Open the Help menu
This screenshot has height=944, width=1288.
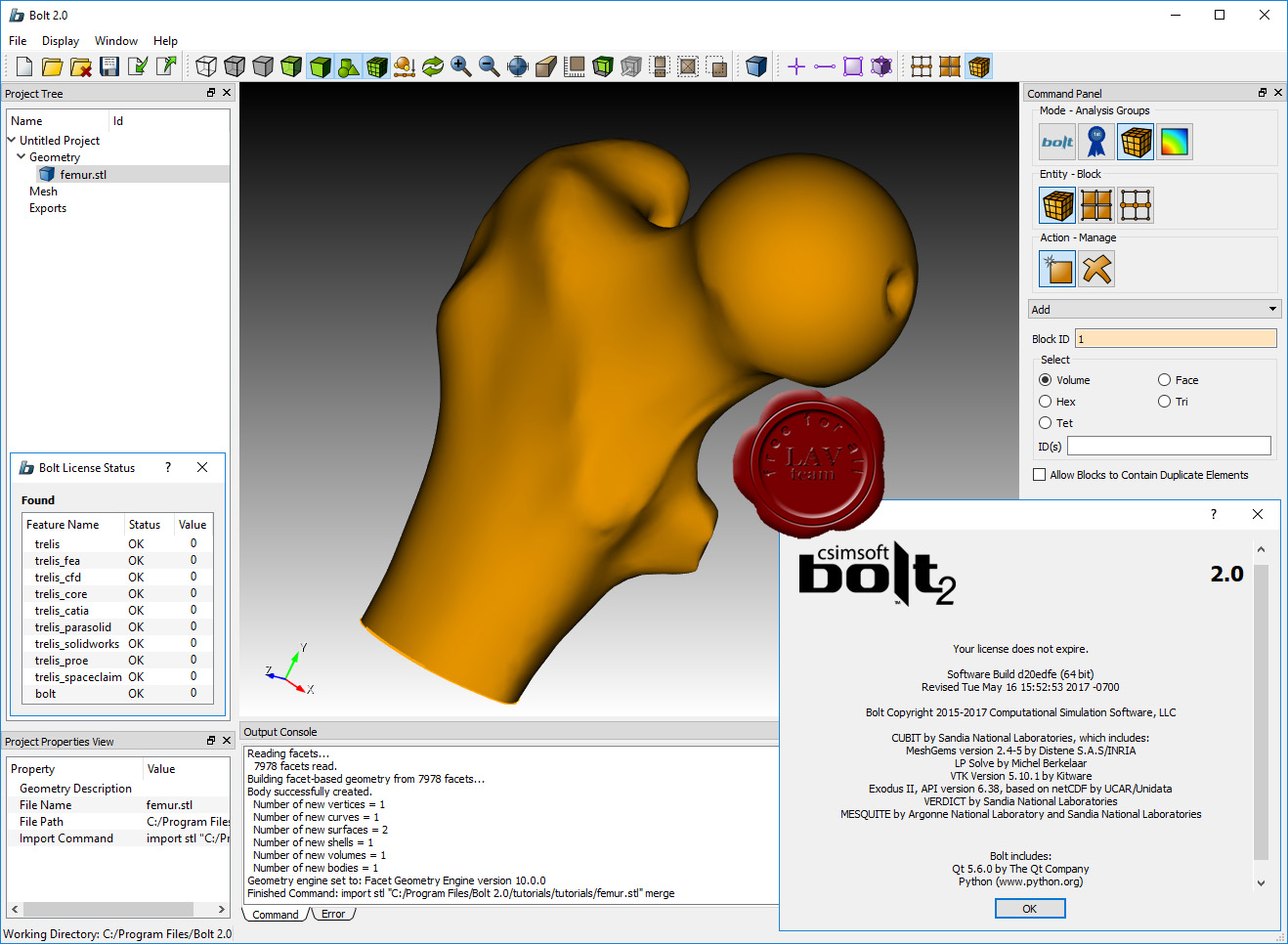click(165, 41)
